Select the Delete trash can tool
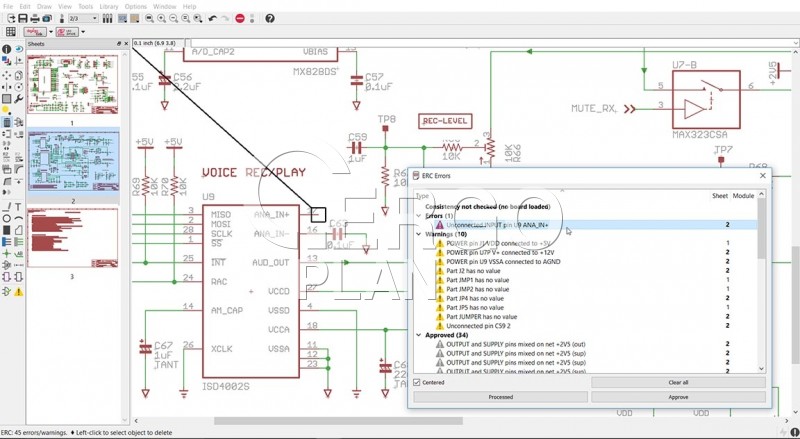Screen dimensions: 800x439 pos(6,123)
